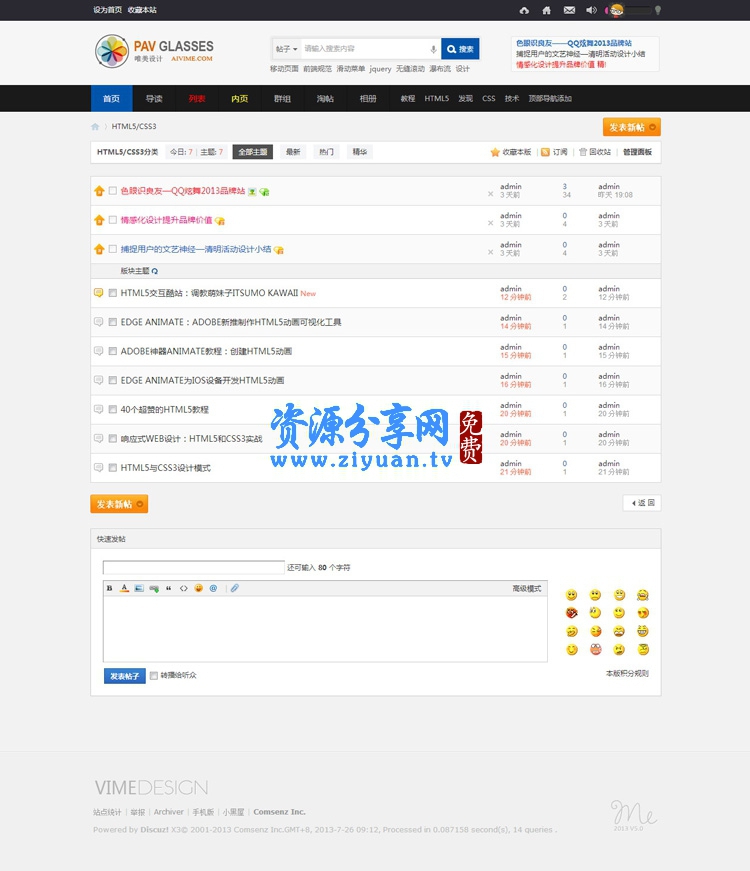Open the 相册 navigation tab
Image resolution: width=750 pixels, height=871 pixels.
coord(368,98)
